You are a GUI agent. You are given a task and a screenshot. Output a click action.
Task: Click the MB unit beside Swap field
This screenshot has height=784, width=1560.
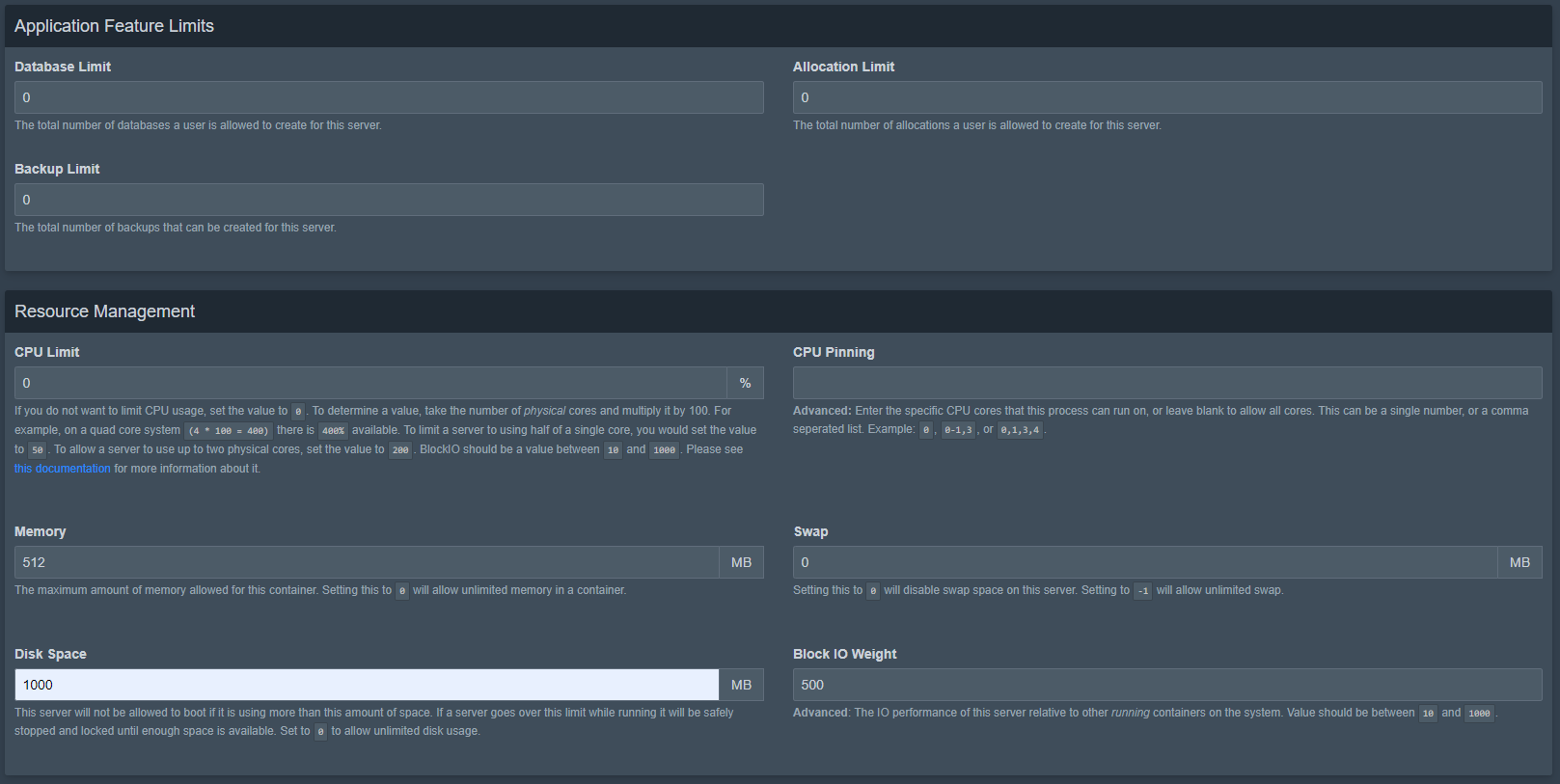pos(1519,562)
